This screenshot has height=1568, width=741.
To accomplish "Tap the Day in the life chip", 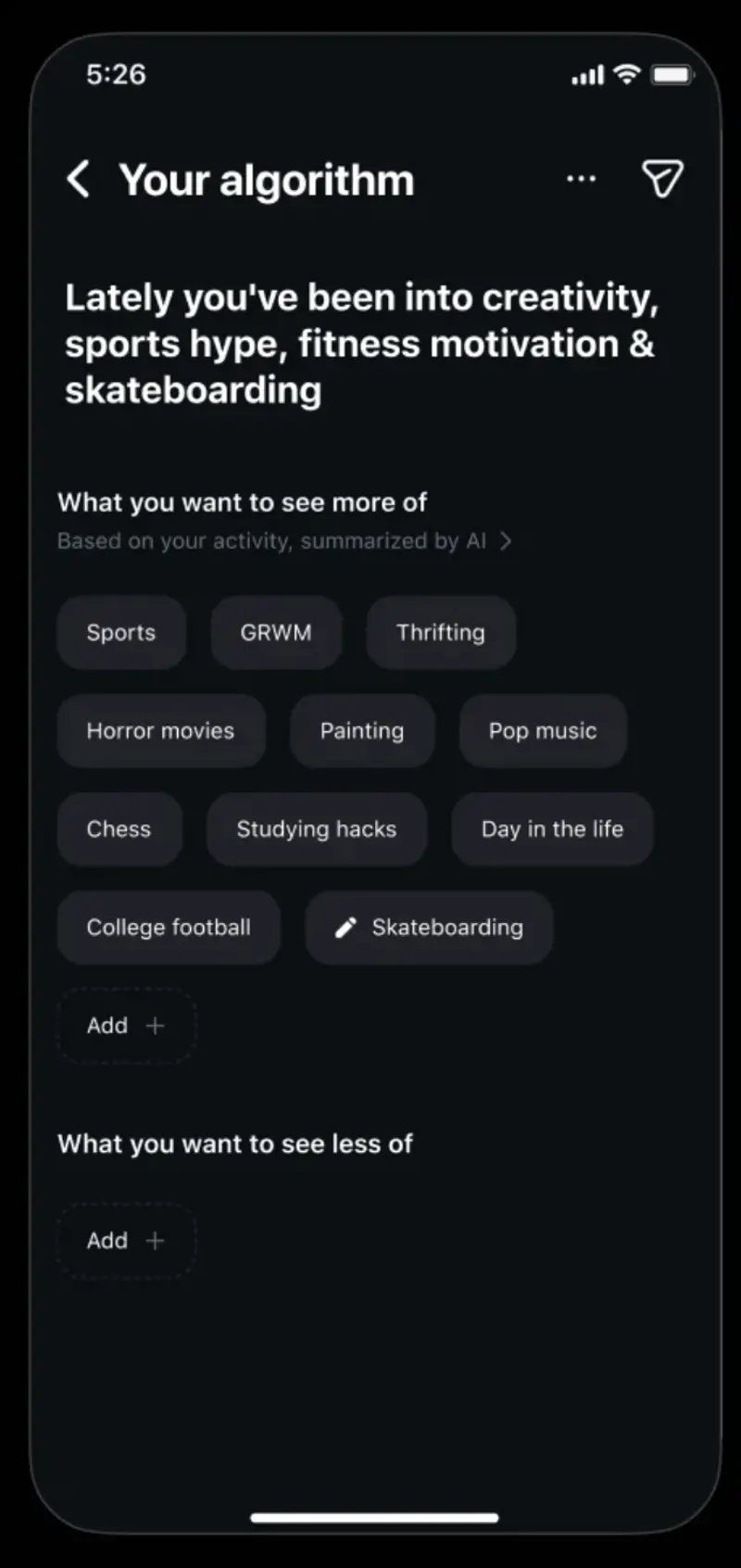I will pos(552,829).
